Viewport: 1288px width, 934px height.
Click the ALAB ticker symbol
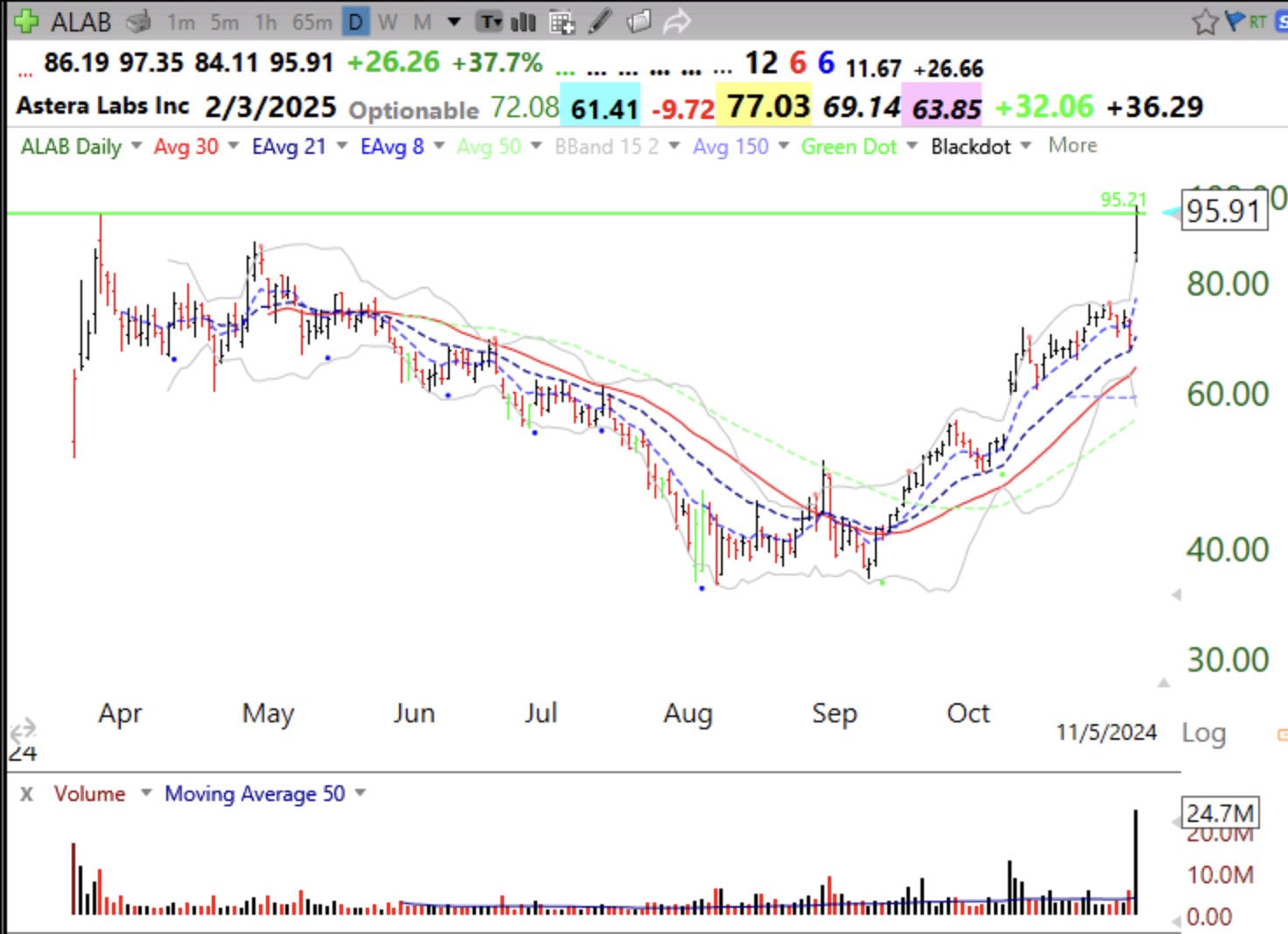point(80,22)
